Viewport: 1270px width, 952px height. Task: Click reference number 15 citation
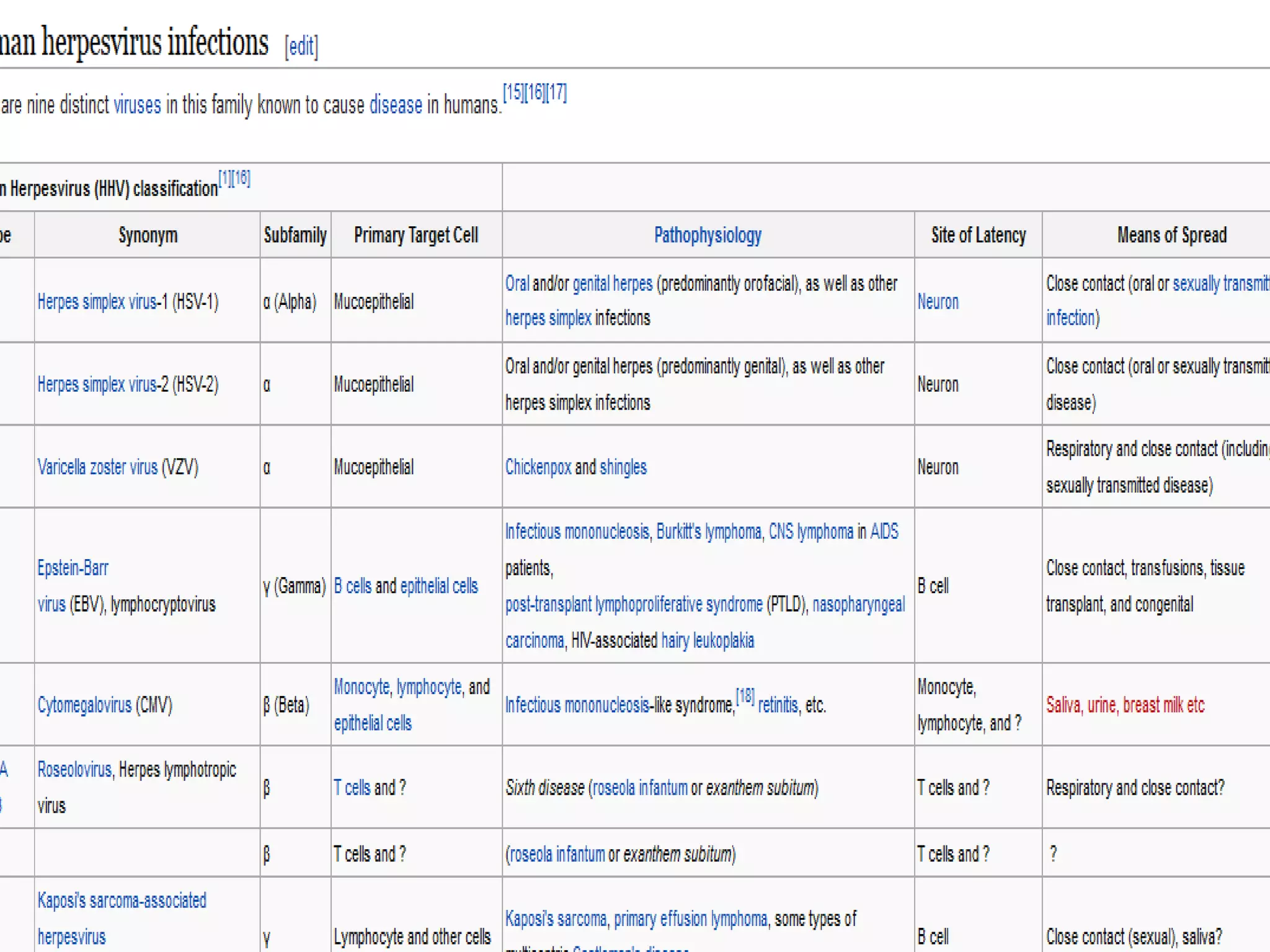point(513,93)
